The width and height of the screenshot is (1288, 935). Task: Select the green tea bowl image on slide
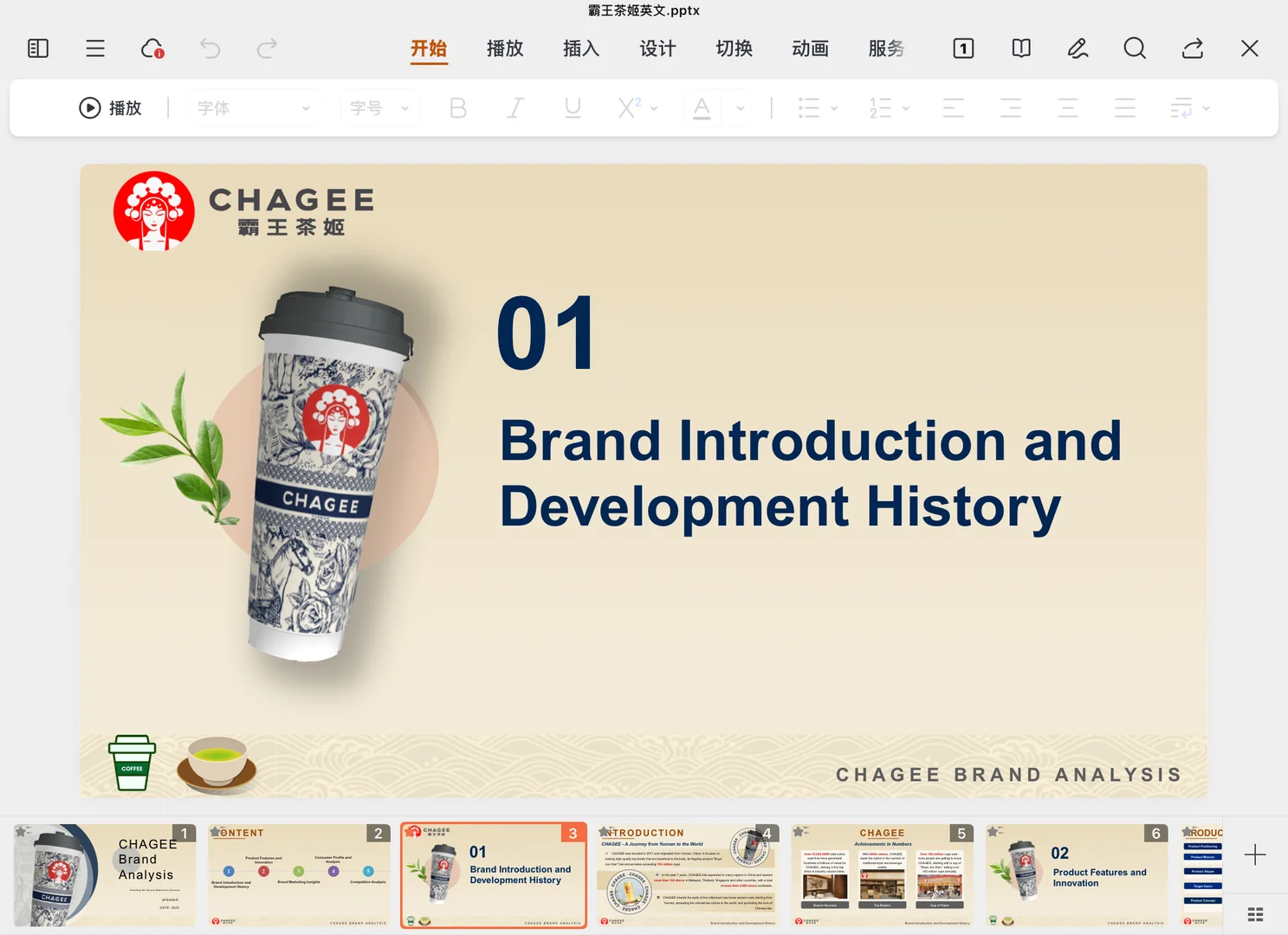[217, 764]
